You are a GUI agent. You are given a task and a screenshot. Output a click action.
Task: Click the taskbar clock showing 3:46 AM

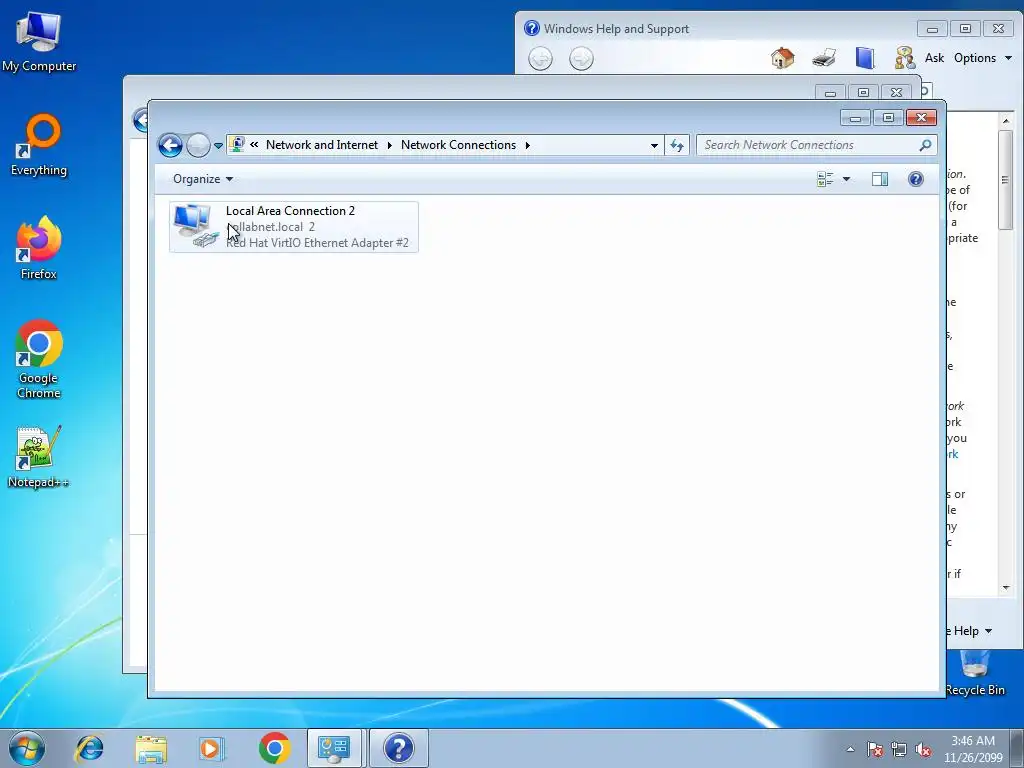(x=973, y=749)
